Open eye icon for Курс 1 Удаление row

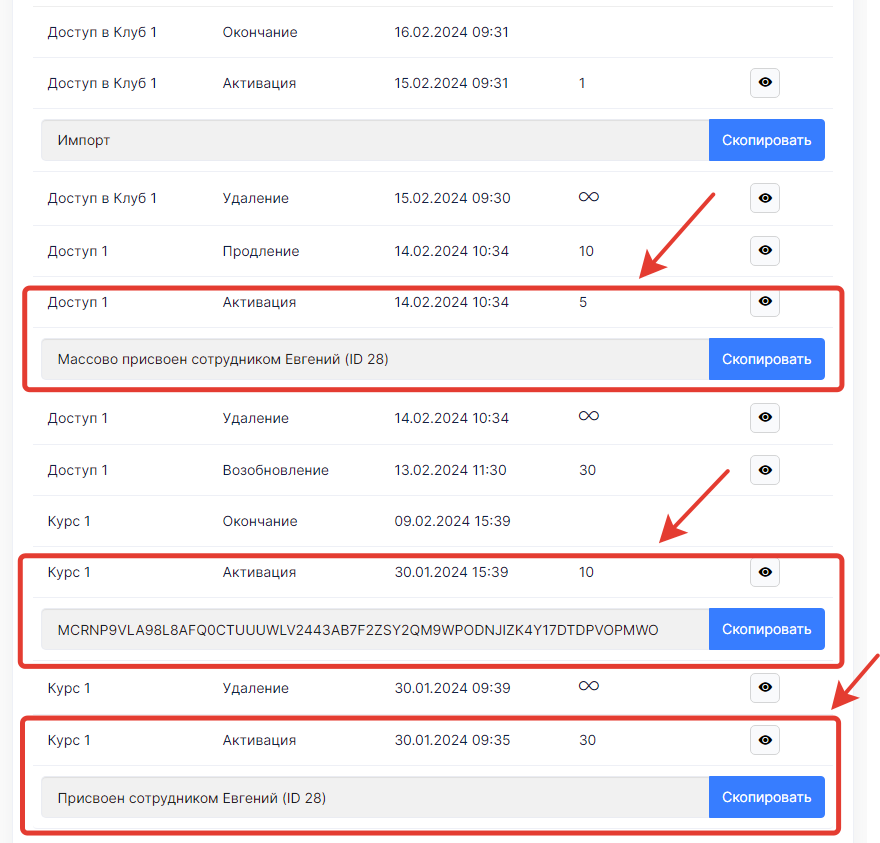(x=765, y=688)
